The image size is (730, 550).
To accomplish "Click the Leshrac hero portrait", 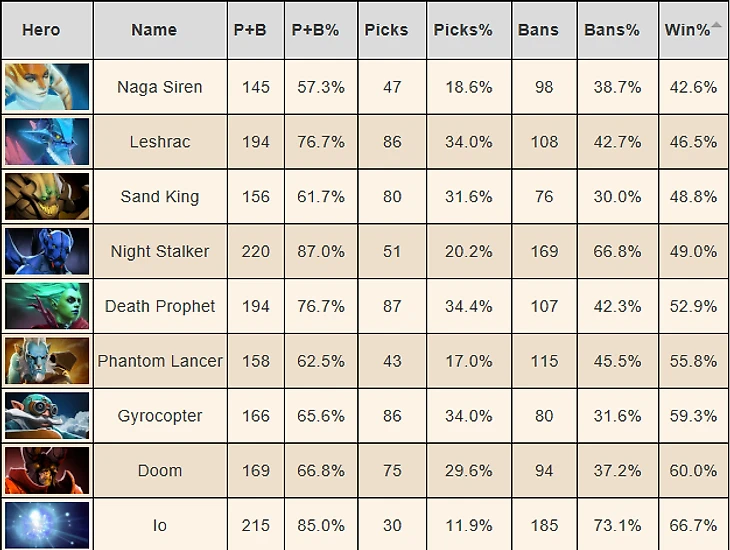I will coord(47,142).
